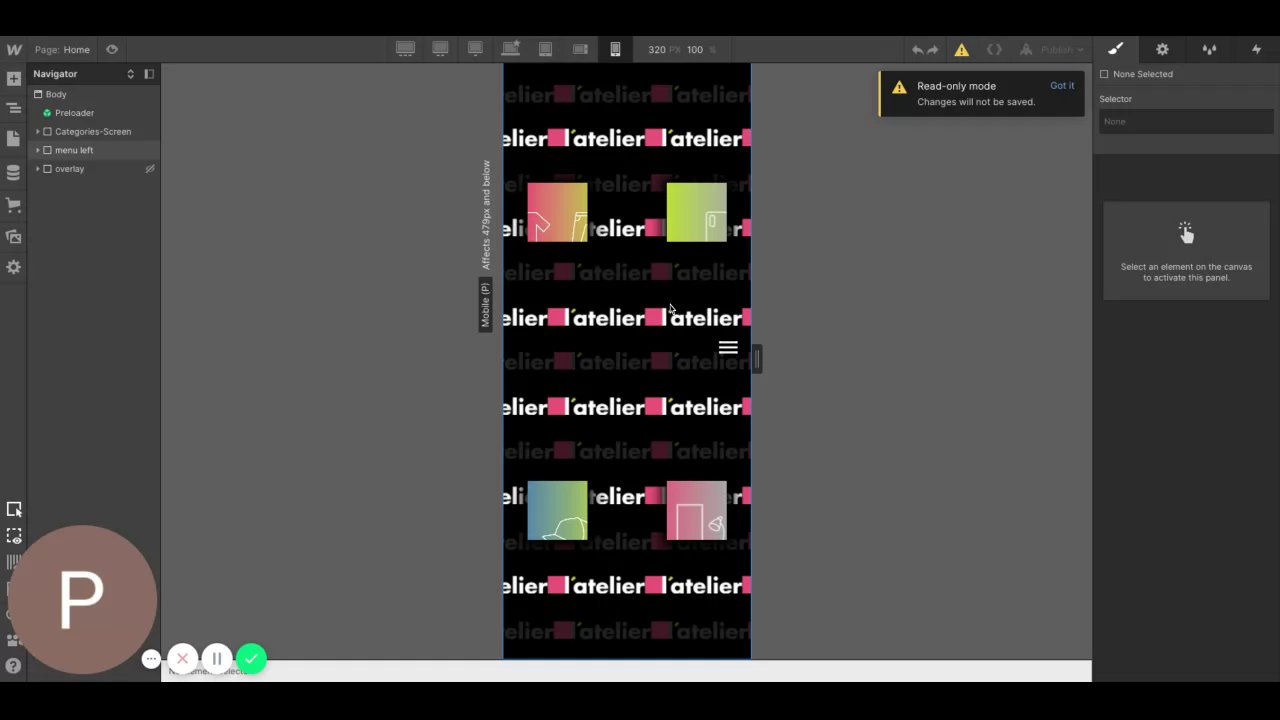Open the CMS Collections panel
This screenshot has height=720, width=1280.
14,173
